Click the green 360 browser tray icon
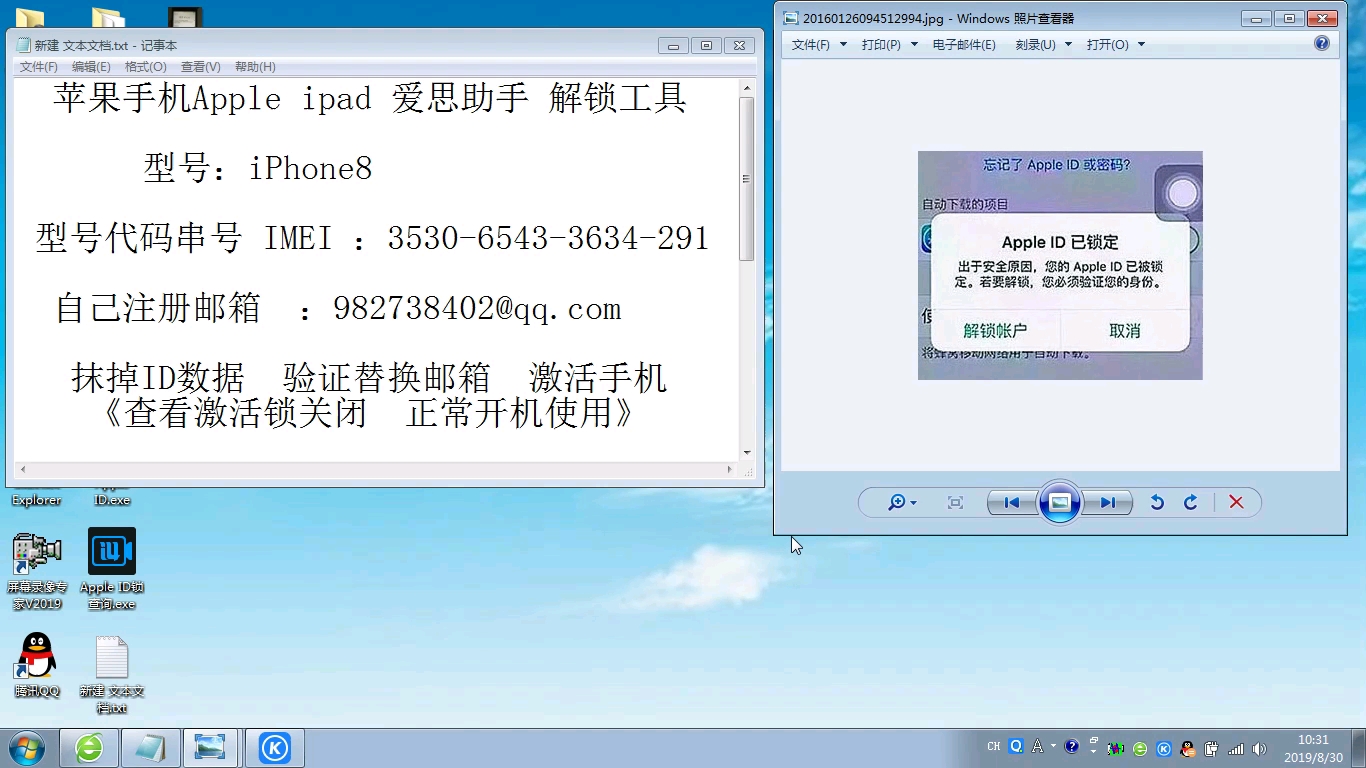1366x768 pixels. [1140, 748]
